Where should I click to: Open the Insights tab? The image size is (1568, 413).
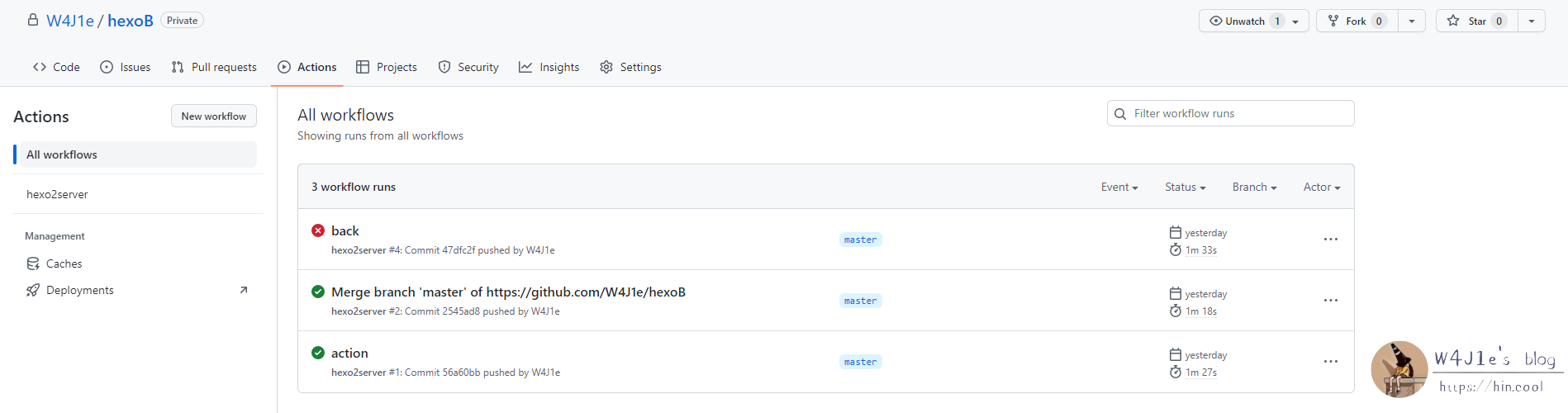point(549,67)
